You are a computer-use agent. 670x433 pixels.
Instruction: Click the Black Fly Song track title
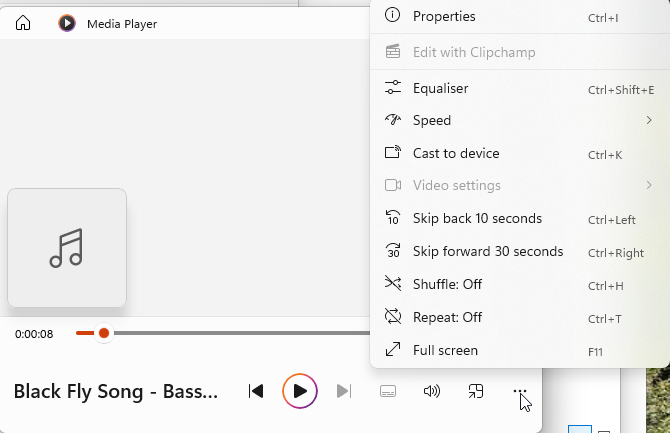pos(116,391)
